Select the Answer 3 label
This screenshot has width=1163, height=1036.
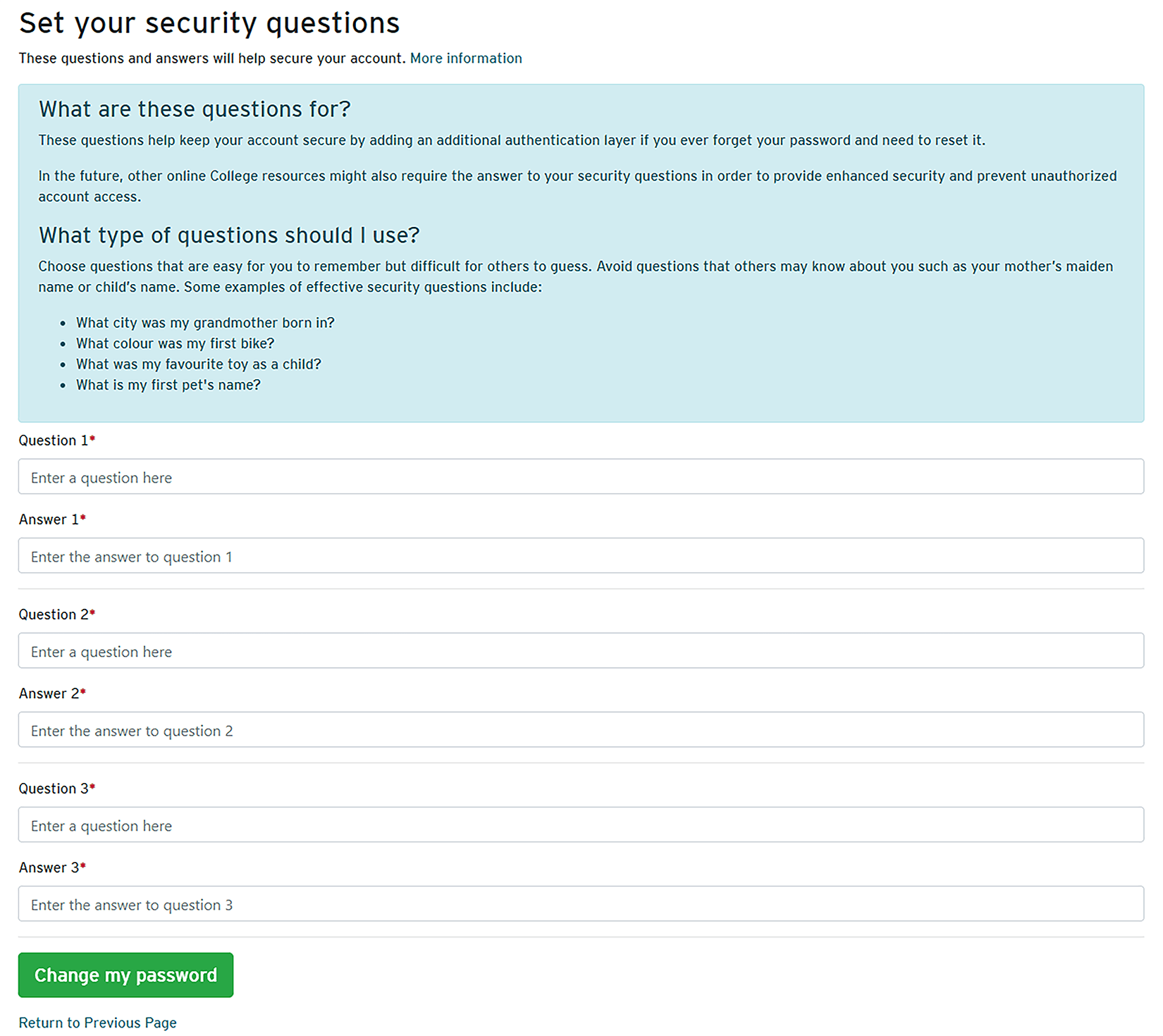(x=49, y=868)
